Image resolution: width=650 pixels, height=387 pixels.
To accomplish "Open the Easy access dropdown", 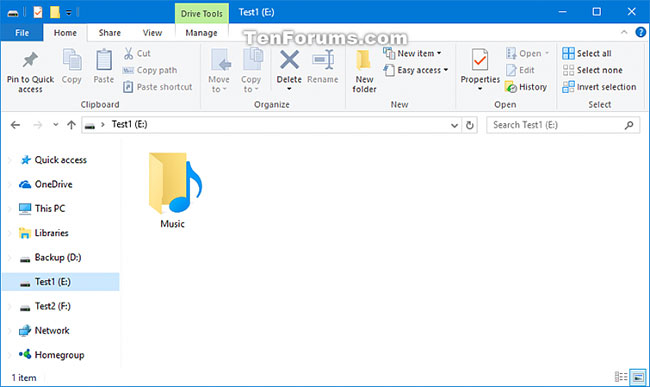I will (416, 70).
